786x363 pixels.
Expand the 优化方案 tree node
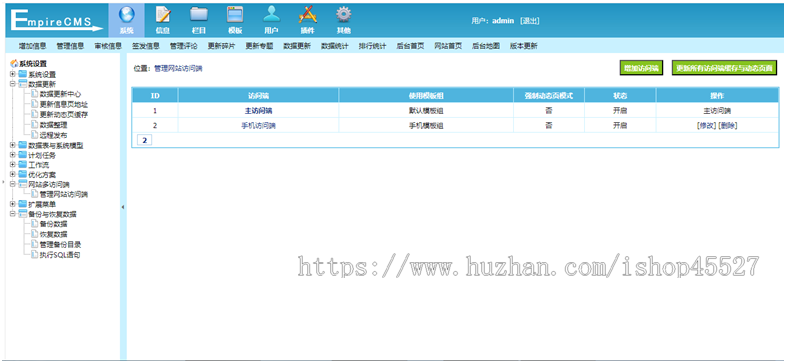coord(13,174)
